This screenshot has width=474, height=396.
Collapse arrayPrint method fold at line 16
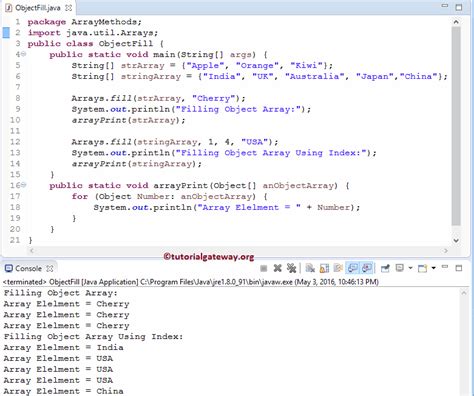click(24, 185)
